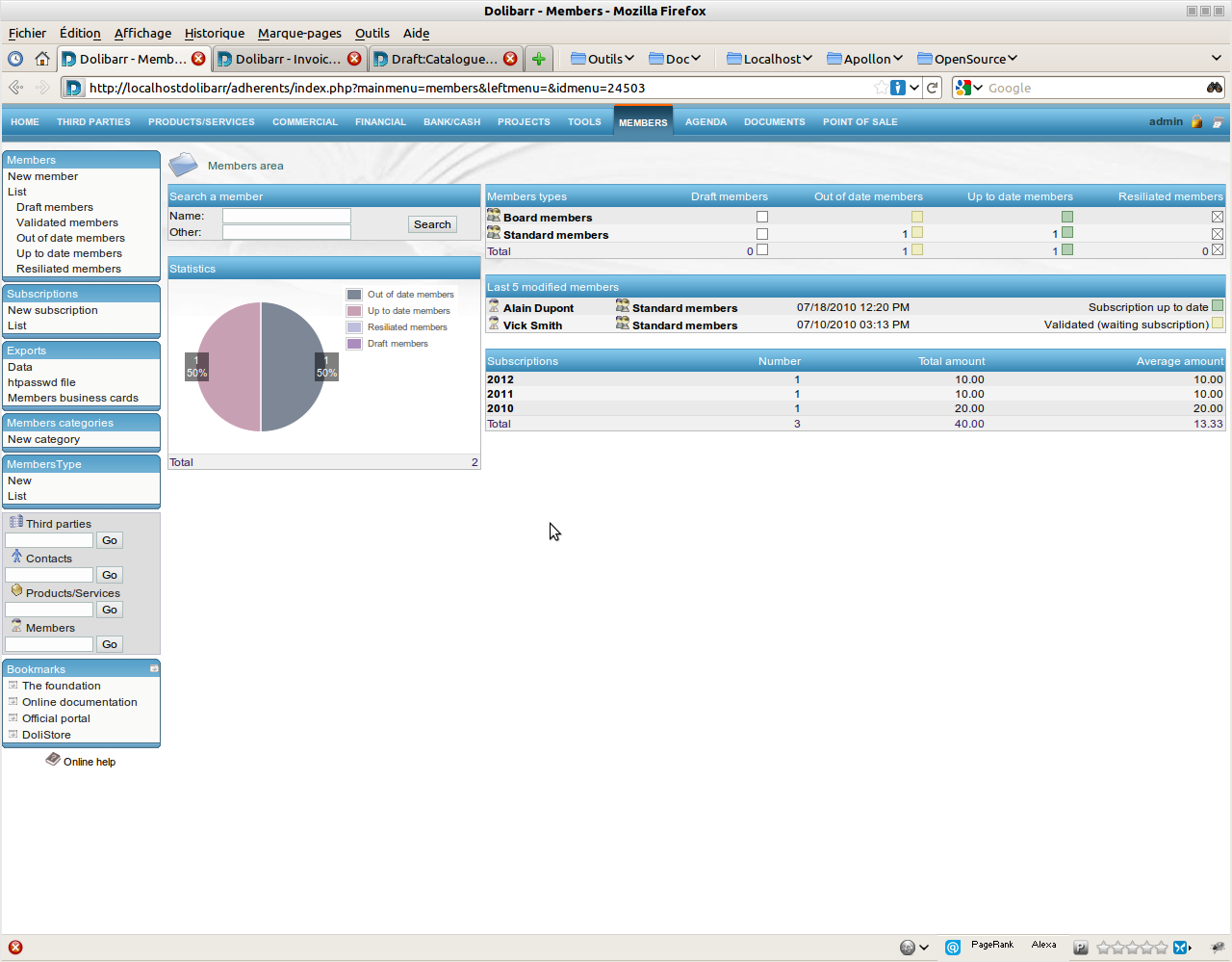
Task: Expand the globe dropdown in status bar
Action: (x=923, y=948)
